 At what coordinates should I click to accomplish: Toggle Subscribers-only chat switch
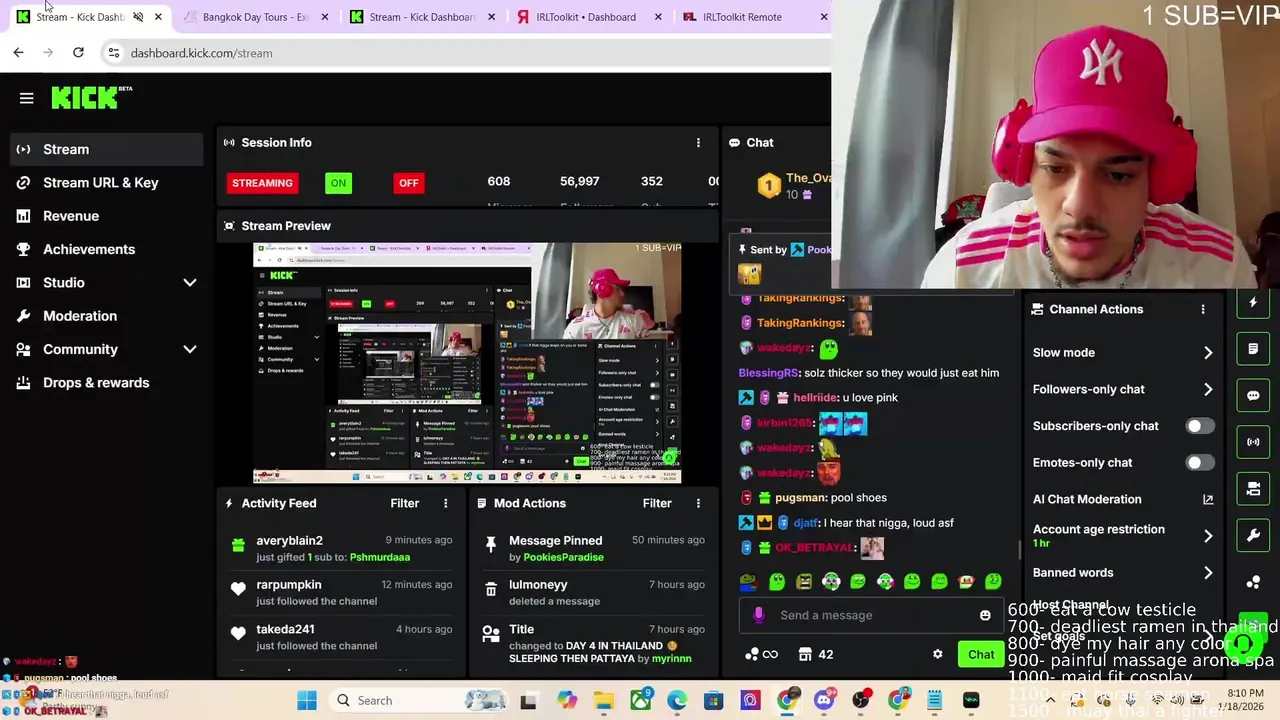tap(1199, 426)
